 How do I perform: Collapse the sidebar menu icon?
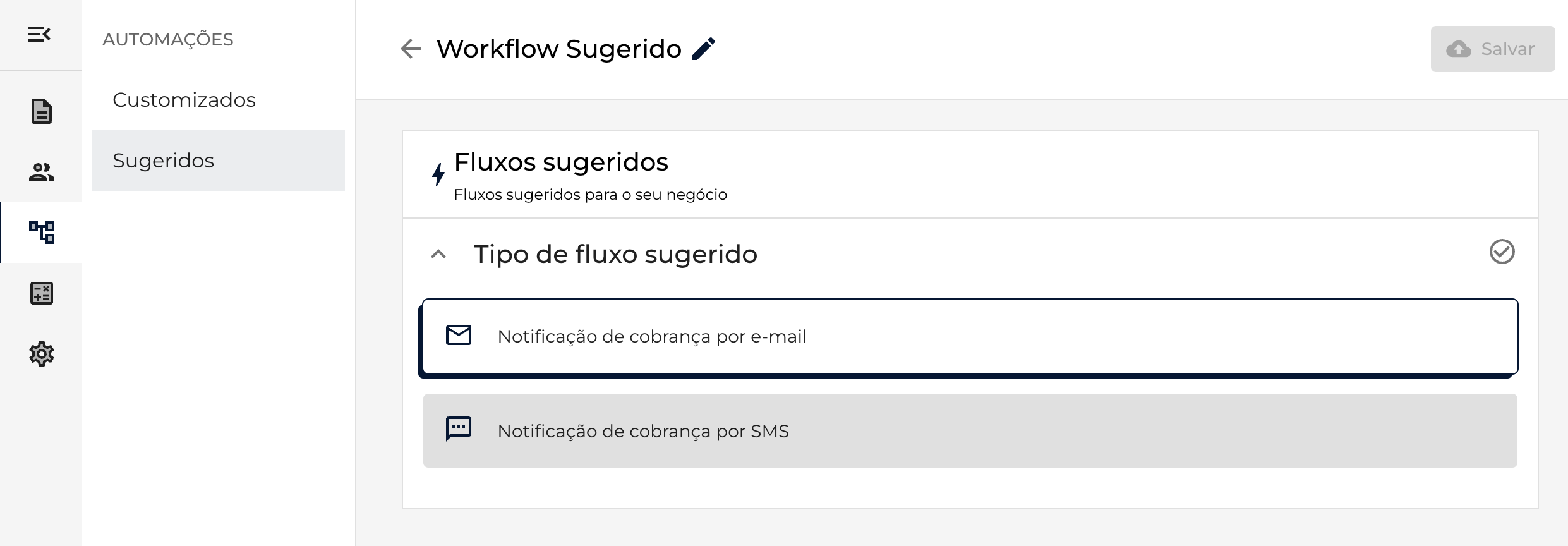(x=39, y=34)
